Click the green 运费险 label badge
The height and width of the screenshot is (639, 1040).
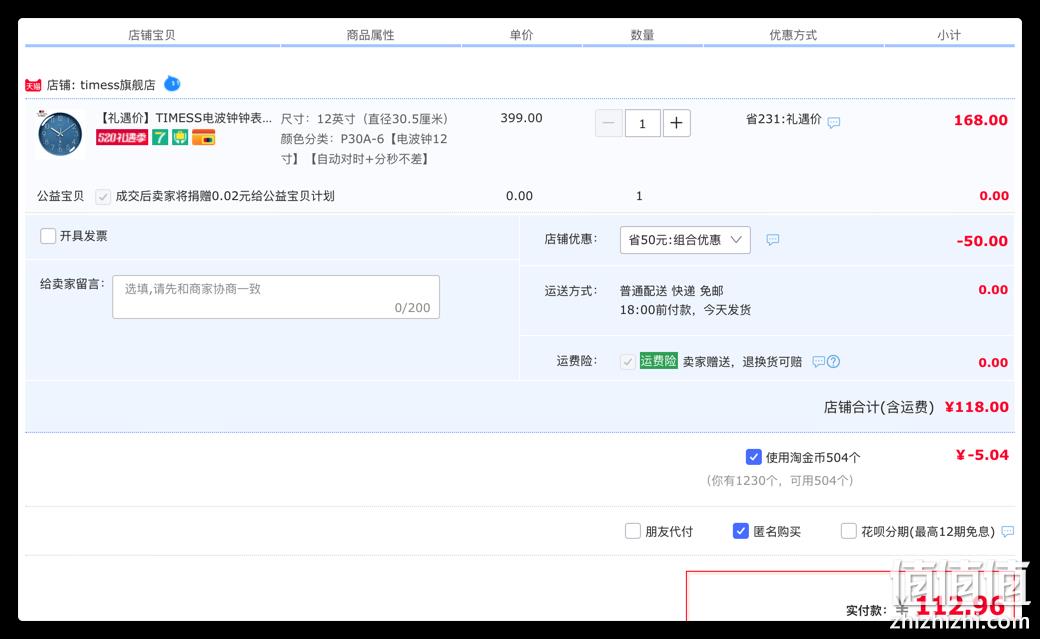659,361
